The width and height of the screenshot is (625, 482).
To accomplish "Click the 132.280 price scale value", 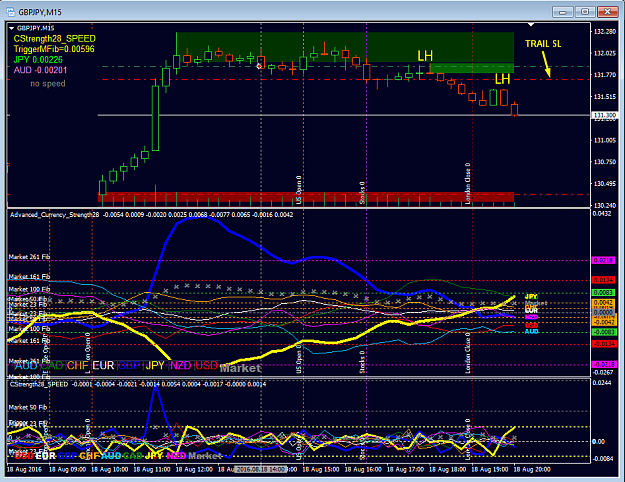I will [x=605, y=31].
